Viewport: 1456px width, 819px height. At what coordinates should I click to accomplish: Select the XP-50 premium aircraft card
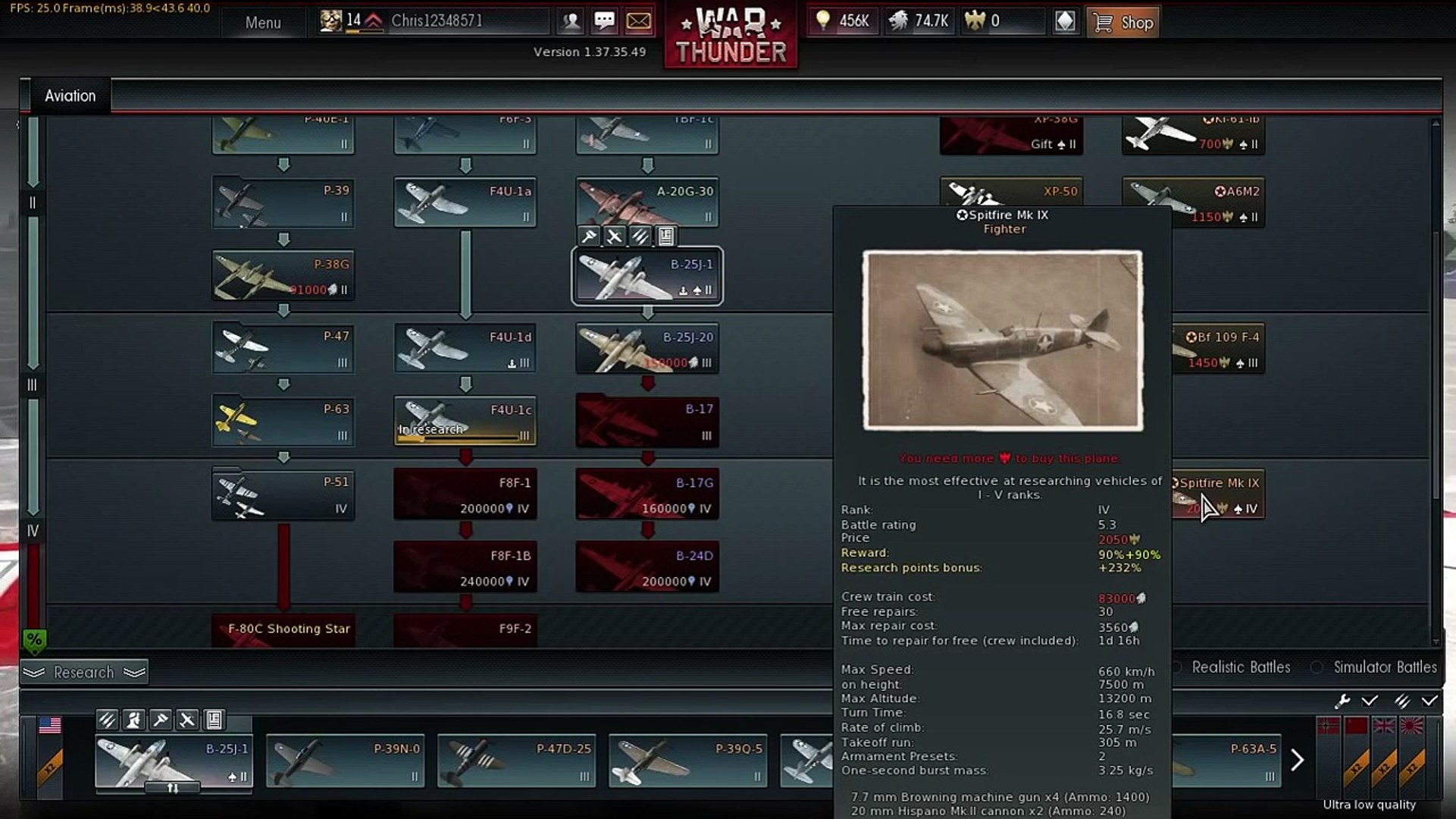click(x=1011, y=191)
